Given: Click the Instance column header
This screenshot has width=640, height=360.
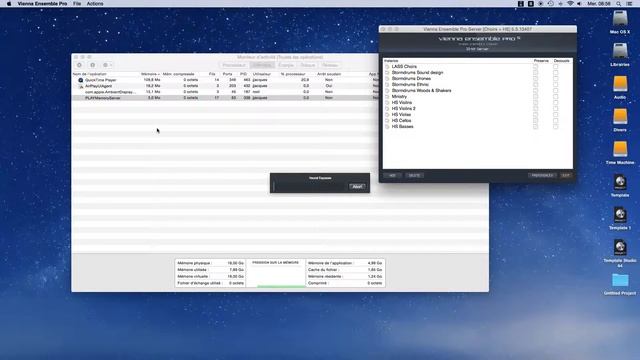Looking at the screenshot, I should (391, 61).
